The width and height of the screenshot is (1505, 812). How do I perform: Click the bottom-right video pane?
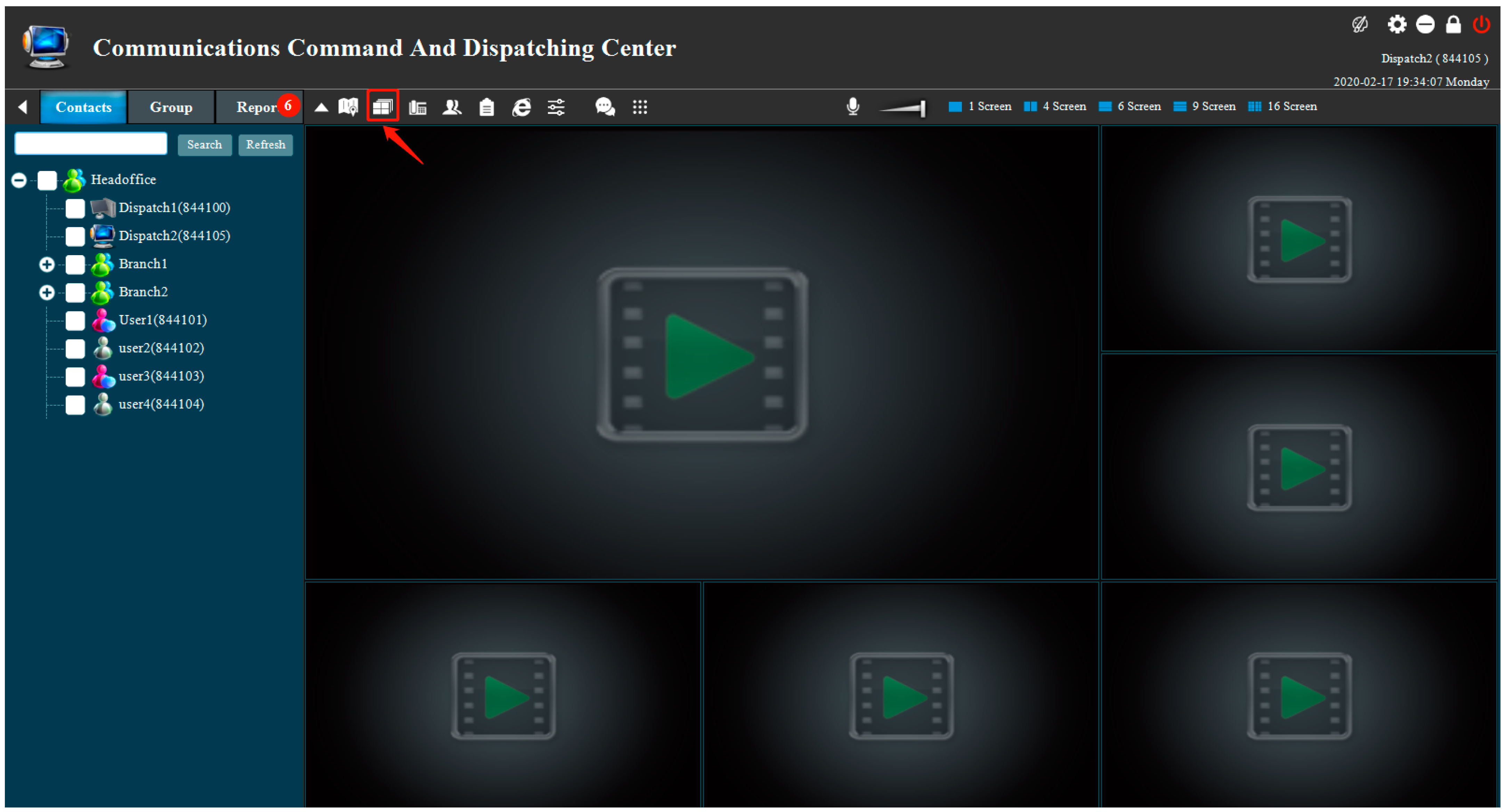(1299, 695)
